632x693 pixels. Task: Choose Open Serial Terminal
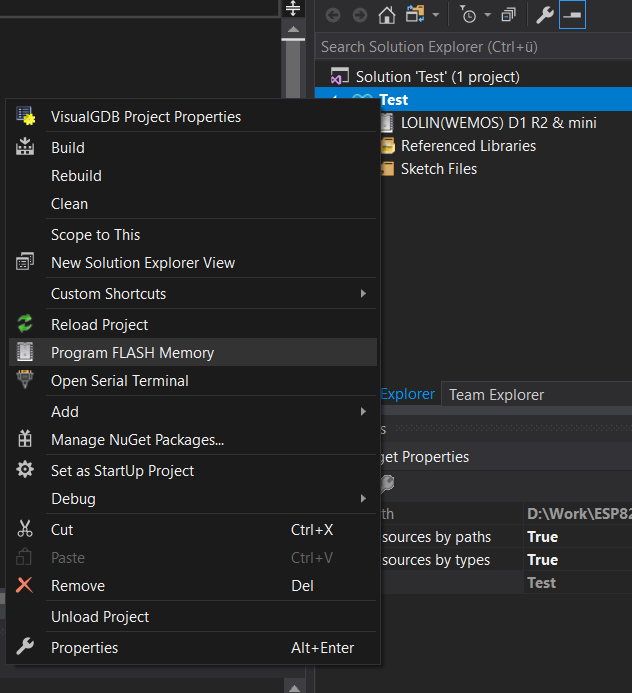192,381
